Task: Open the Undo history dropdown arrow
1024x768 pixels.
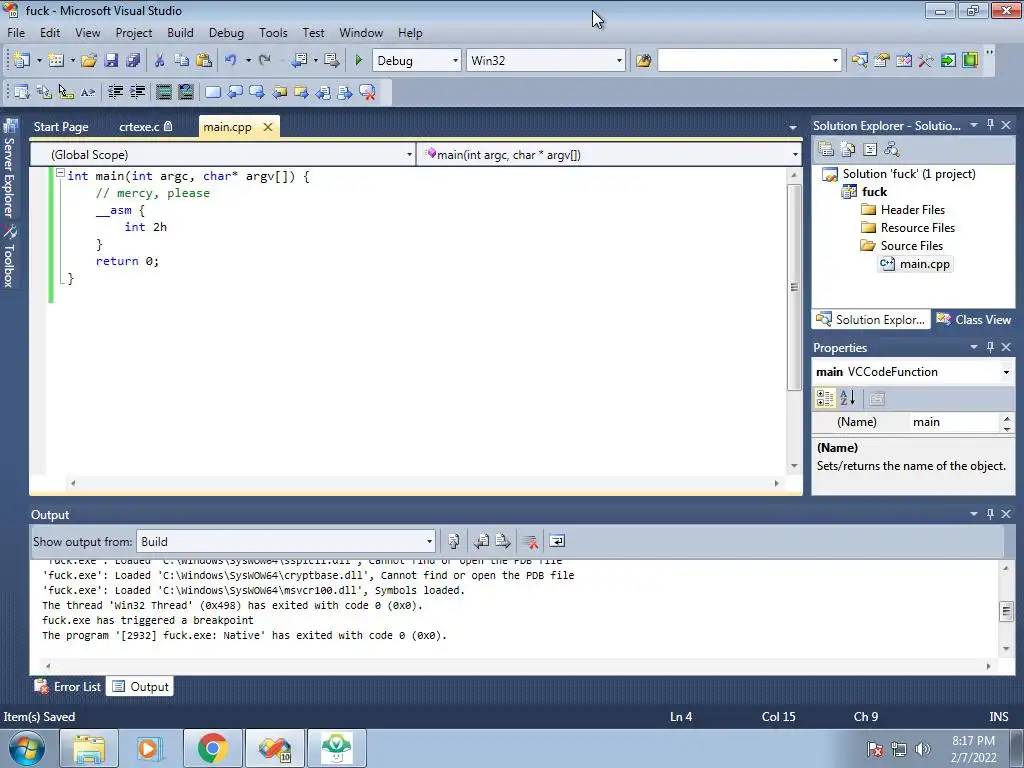Action: coord(248,61)
